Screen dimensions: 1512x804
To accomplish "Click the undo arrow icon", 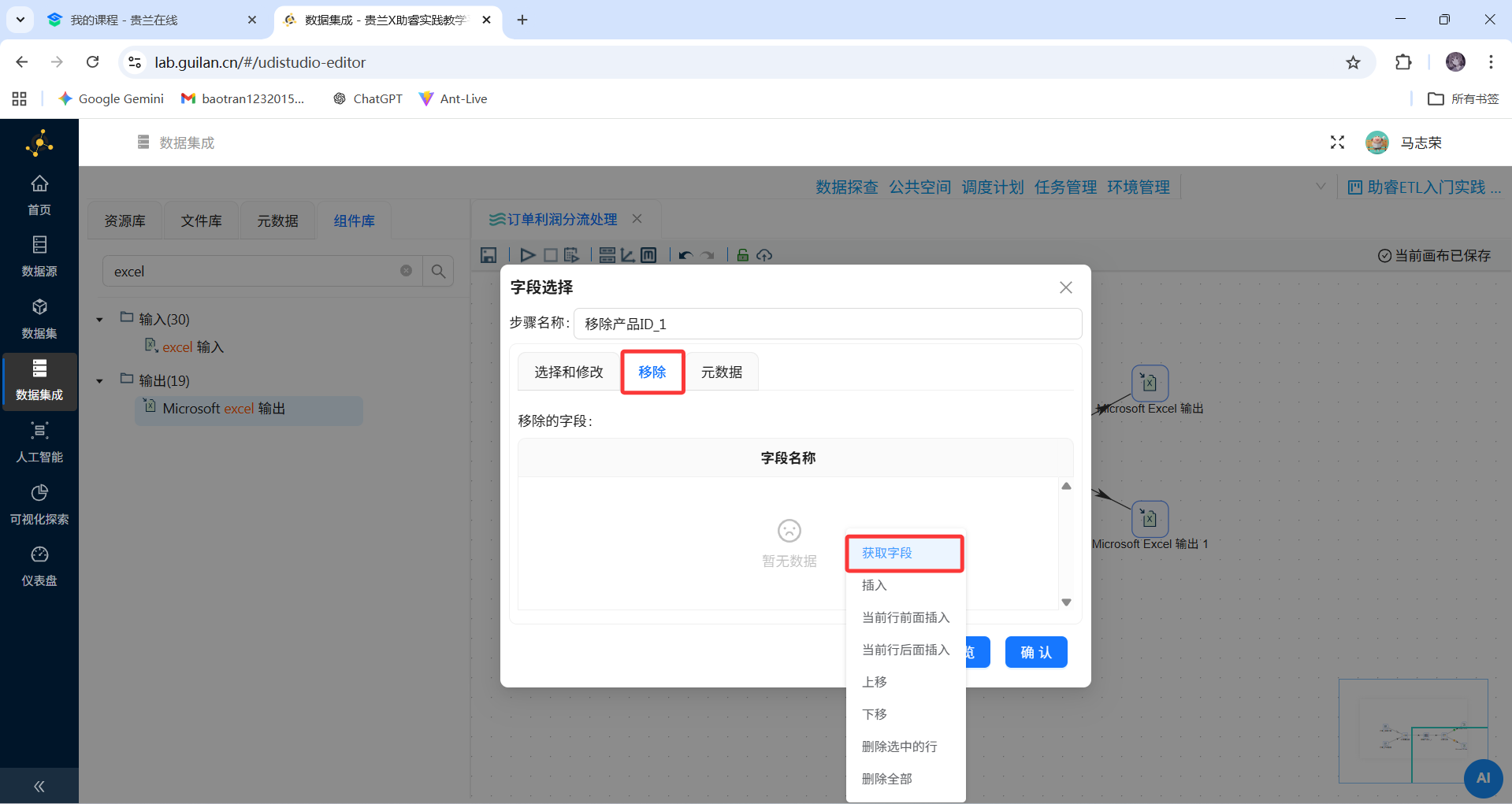I will [x=685, y=255].
